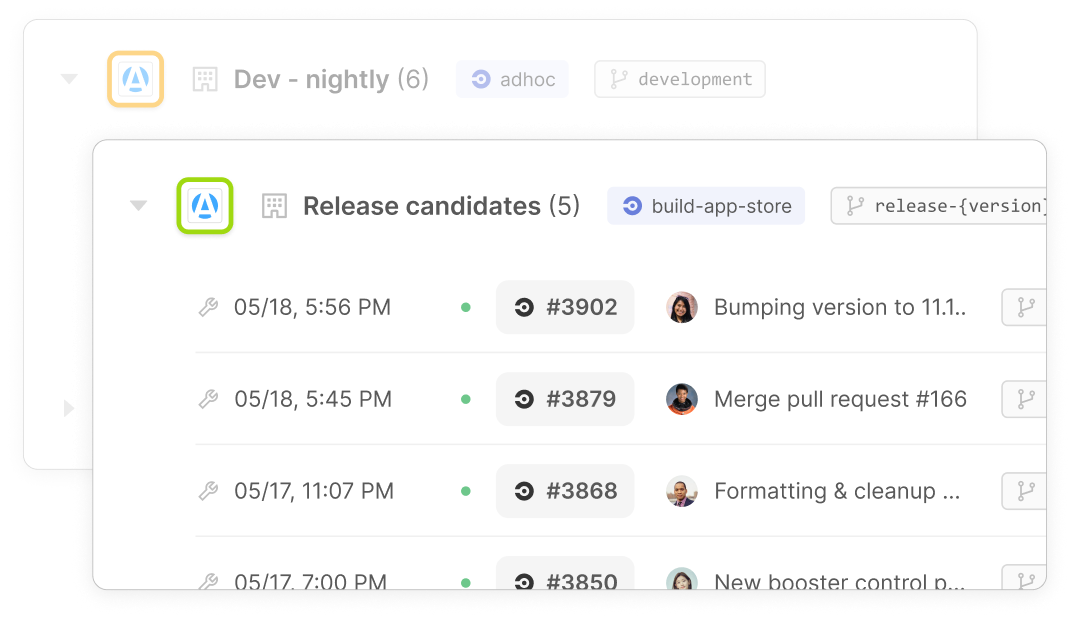Viewport: 1070px width, 617px height.
Task: Open build #3902 badge
Action: click(565, 308)
